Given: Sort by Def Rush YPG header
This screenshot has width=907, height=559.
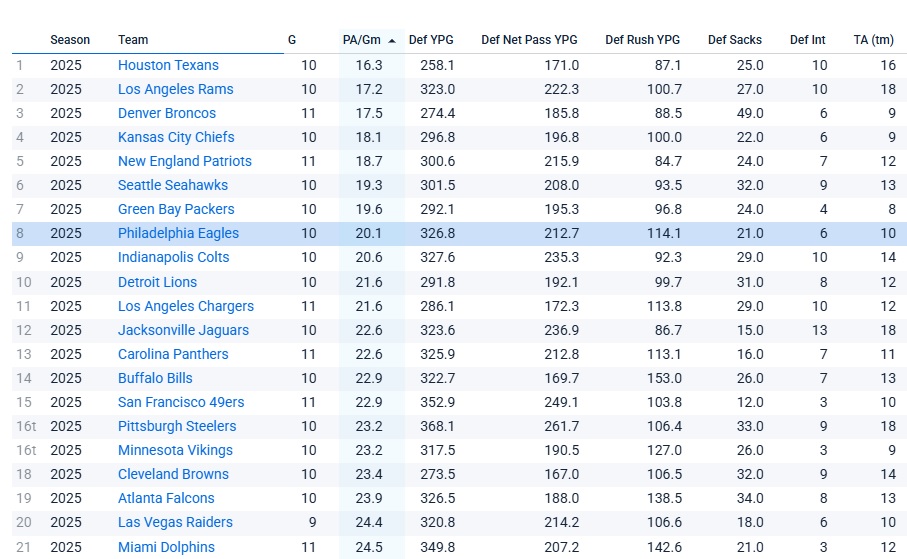Looking at the screenshot, I should (642, 40).
